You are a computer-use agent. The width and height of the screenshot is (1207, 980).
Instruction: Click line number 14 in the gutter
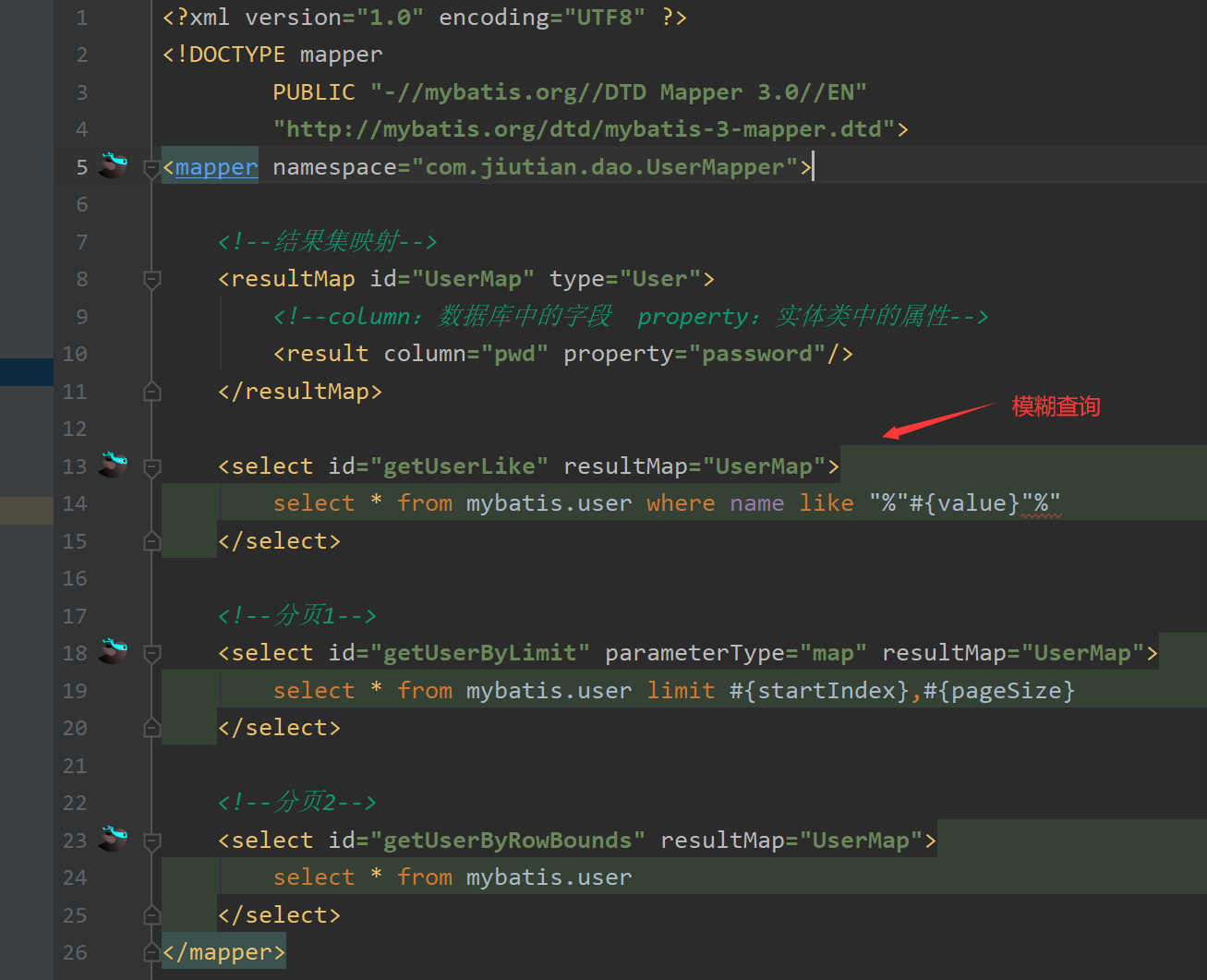(x=75, y=503)
